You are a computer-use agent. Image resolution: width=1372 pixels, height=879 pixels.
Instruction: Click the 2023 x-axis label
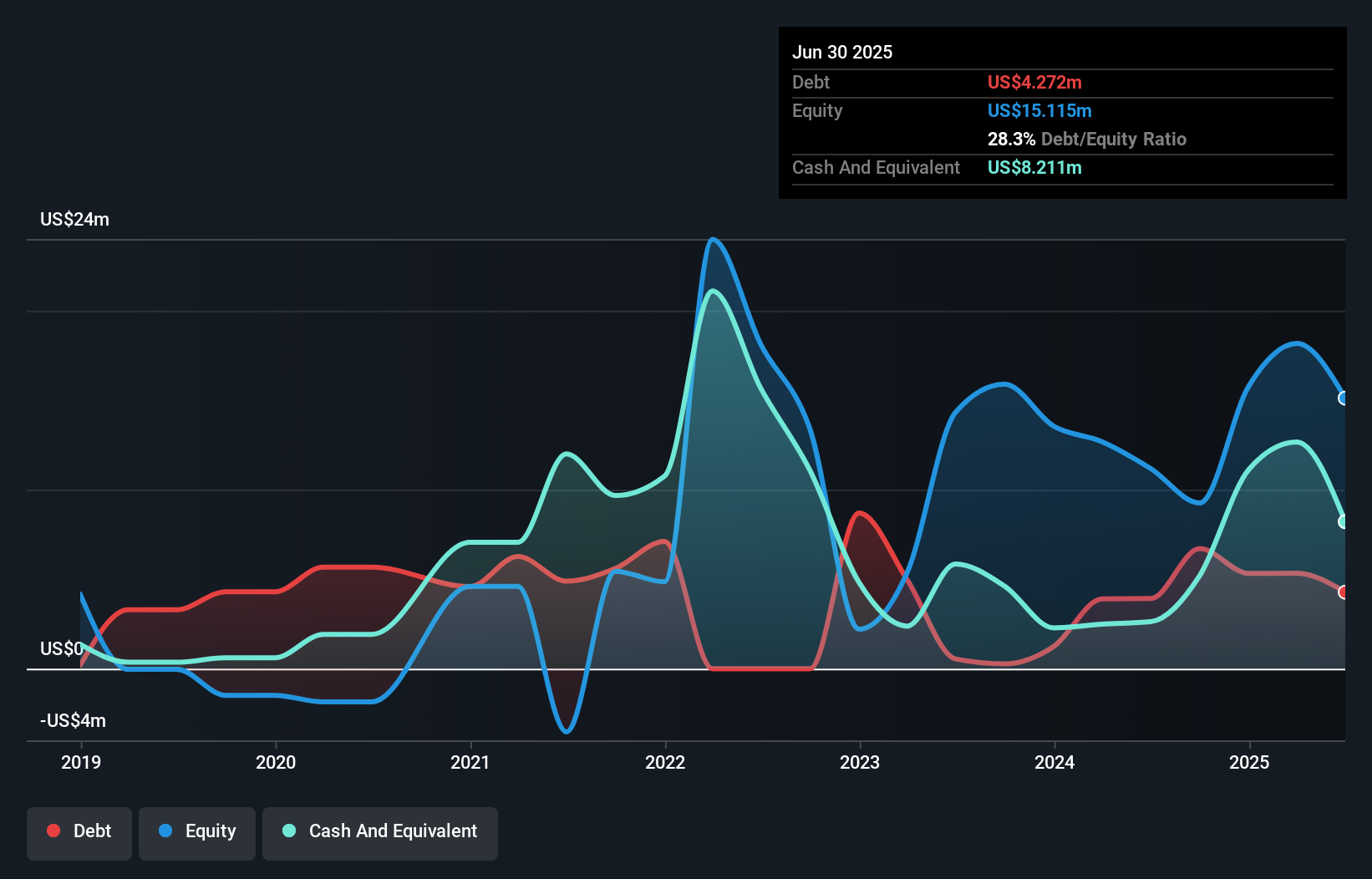coord(860,762)
